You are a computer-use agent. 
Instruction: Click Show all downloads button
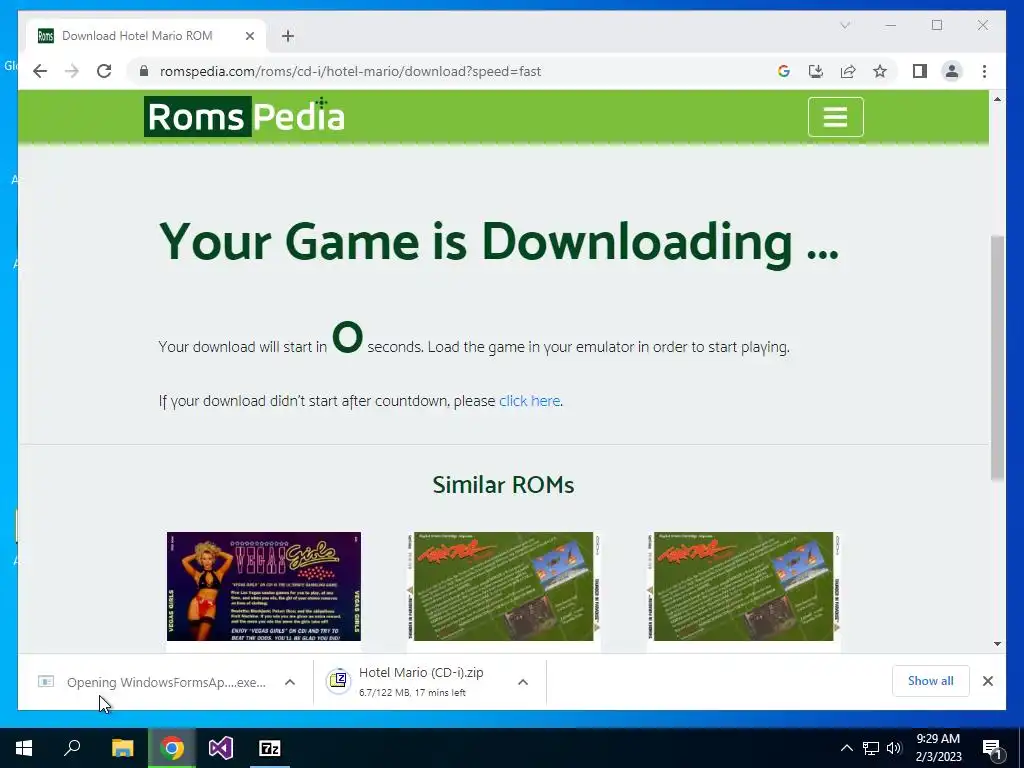click(931, 681)
